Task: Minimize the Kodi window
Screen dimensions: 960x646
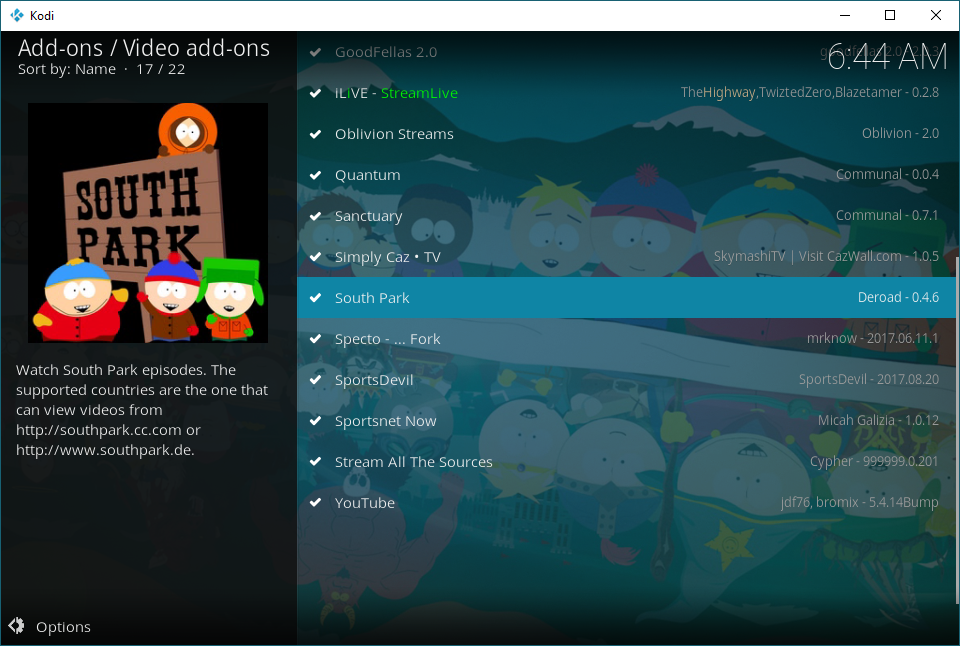Action: tap(845, 15)
